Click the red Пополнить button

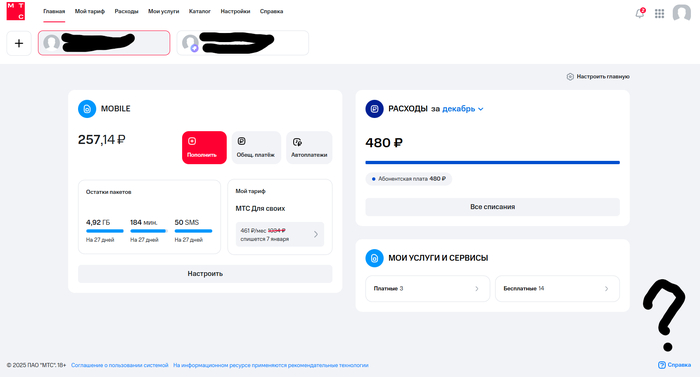pyautogui.click(x=204, y=147)
